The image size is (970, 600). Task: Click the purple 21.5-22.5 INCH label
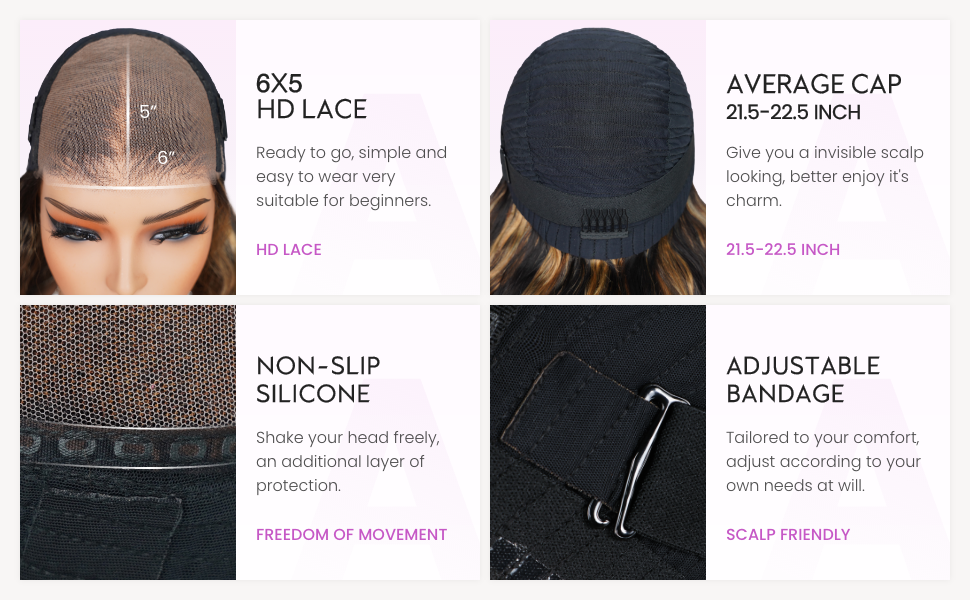click(x=783, y=249)
